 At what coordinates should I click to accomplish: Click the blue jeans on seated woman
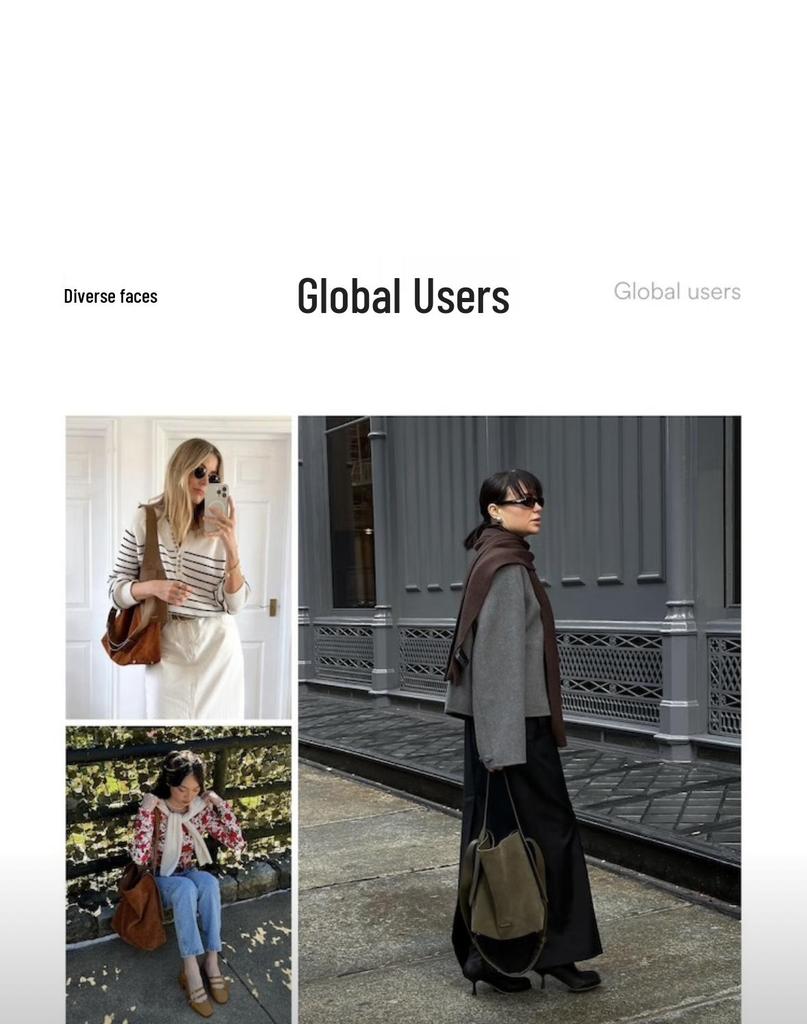tap(189, 908)
